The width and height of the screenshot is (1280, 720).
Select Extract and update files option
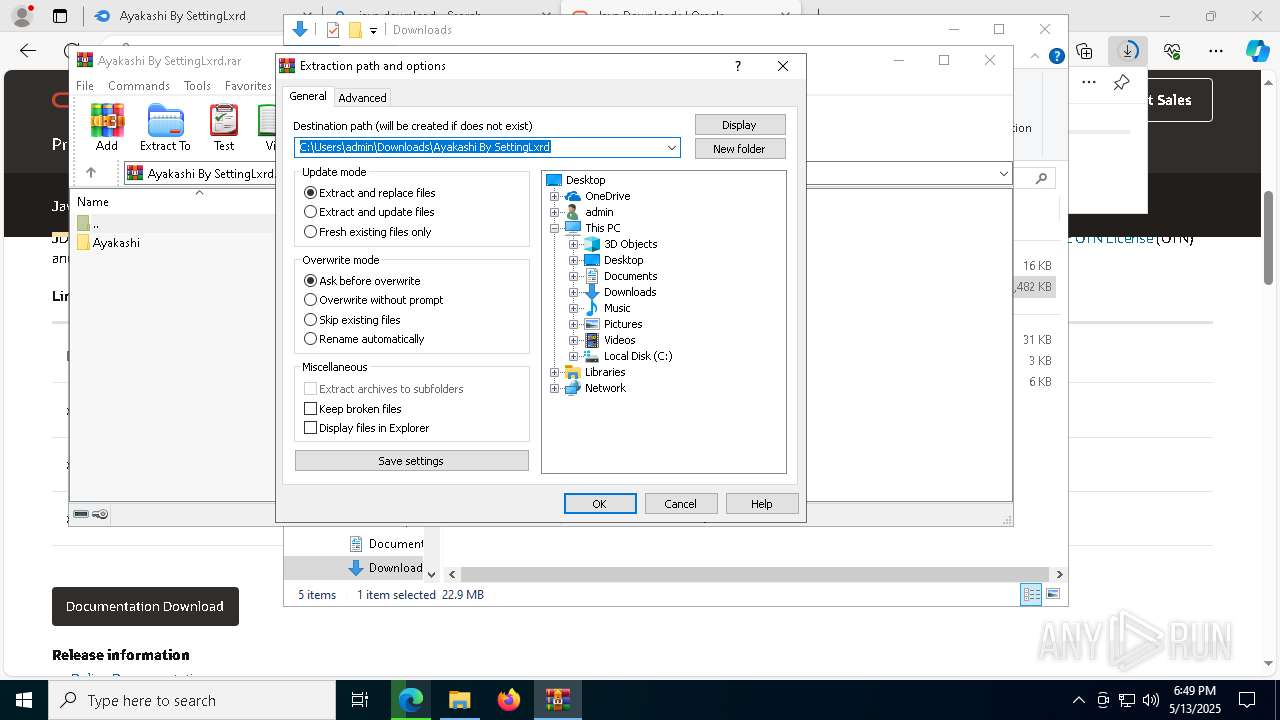(x=369, y=212)
